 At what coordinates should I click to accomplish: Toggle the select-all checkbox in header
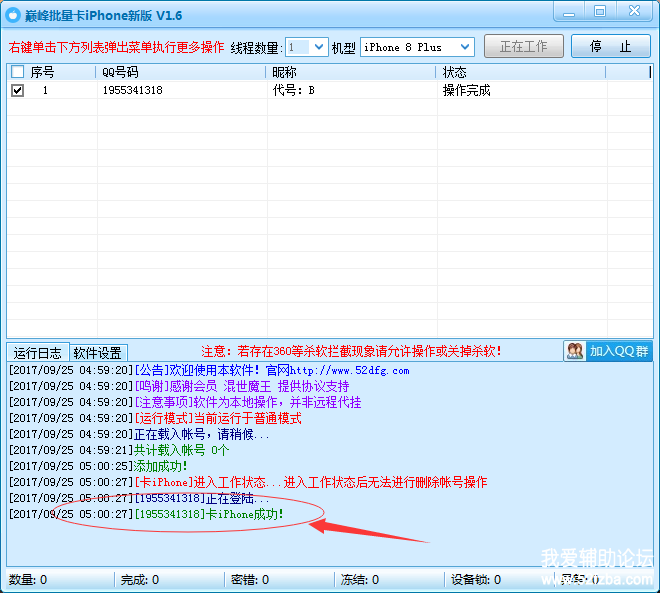coord(17,72)
